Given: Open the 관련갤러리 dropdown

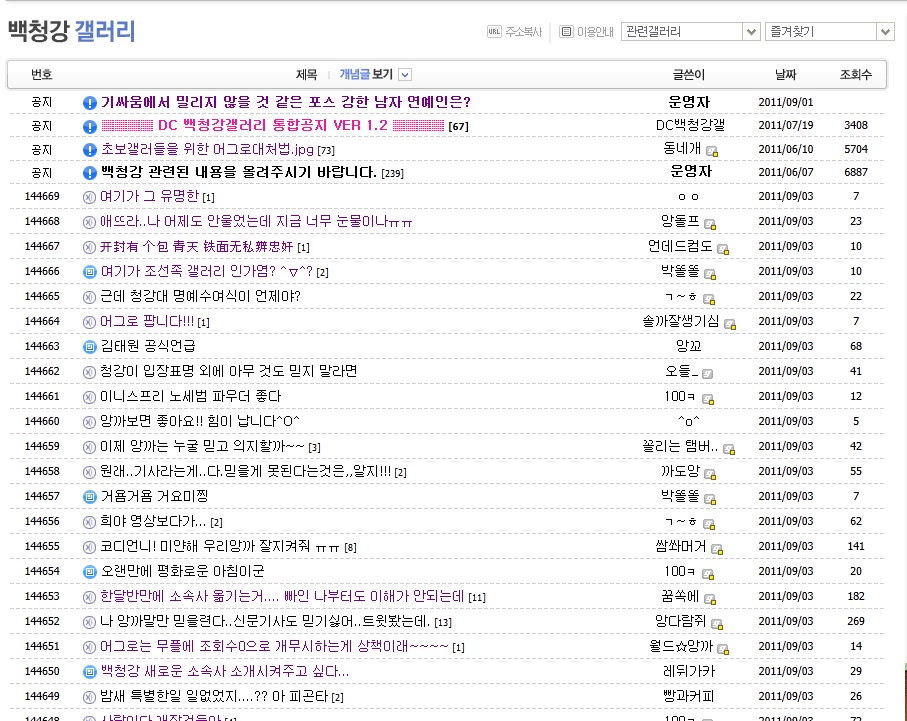Looking at the screenshot, I should (690, 31).
